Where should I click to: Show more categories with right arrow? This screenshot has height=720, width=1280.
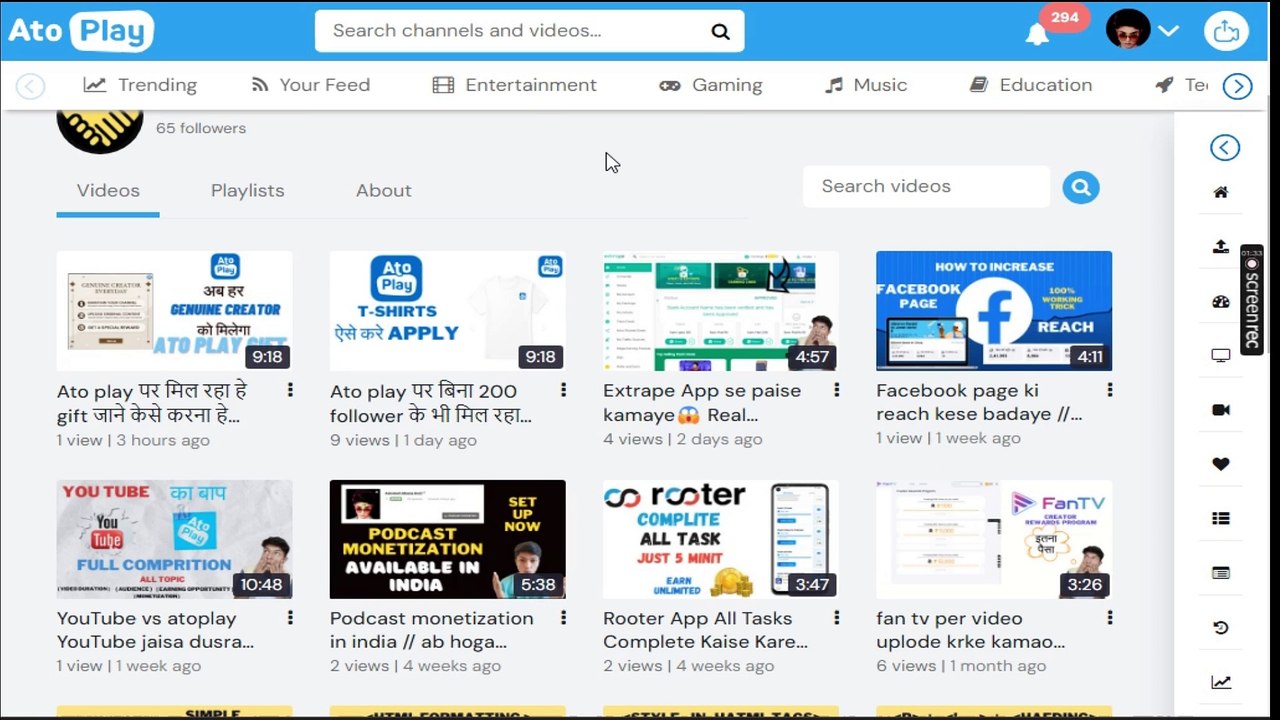coord(1238,86)
